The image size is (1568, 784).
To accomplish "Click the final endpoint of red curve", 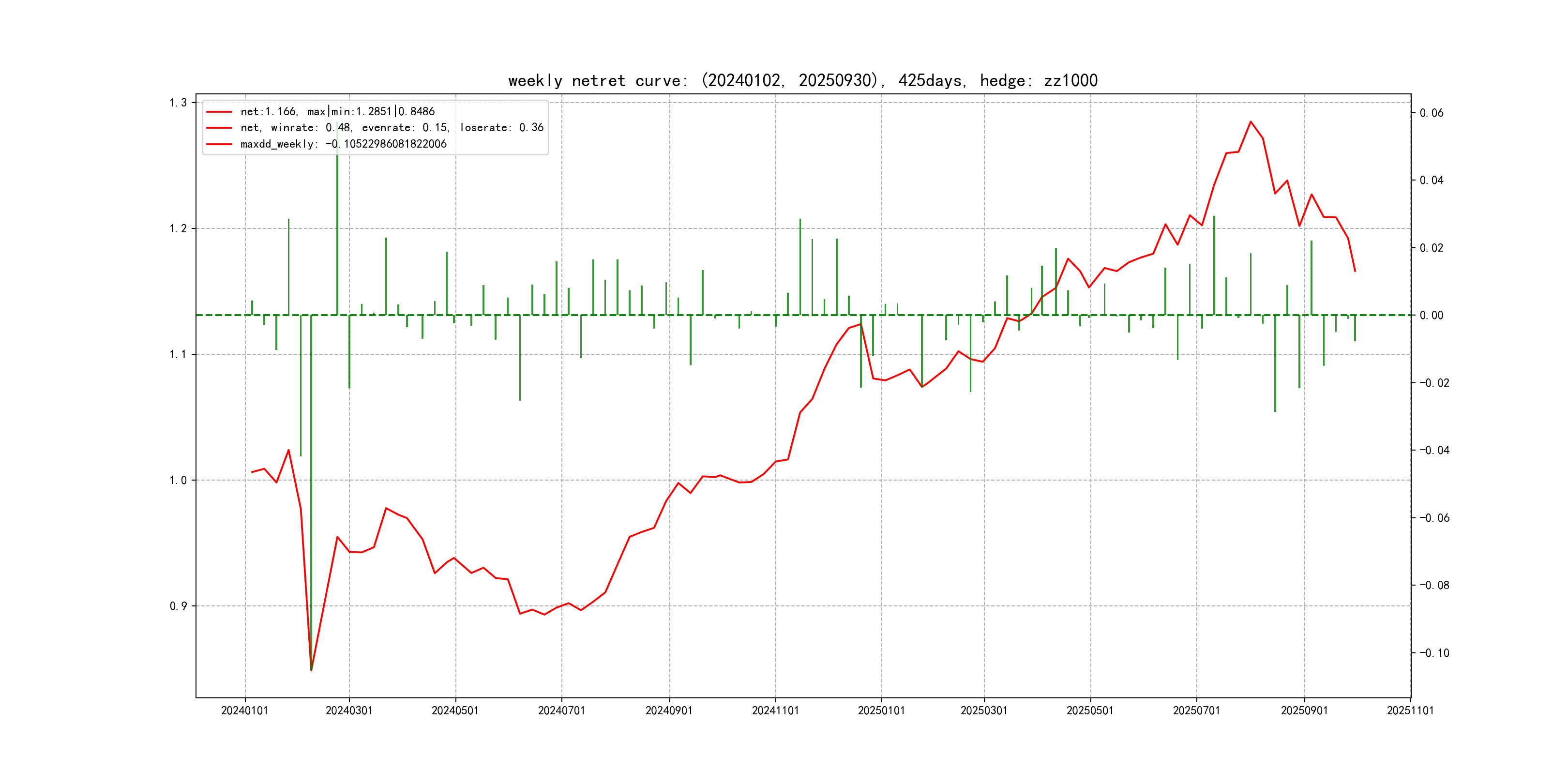I will [1355, 271].
